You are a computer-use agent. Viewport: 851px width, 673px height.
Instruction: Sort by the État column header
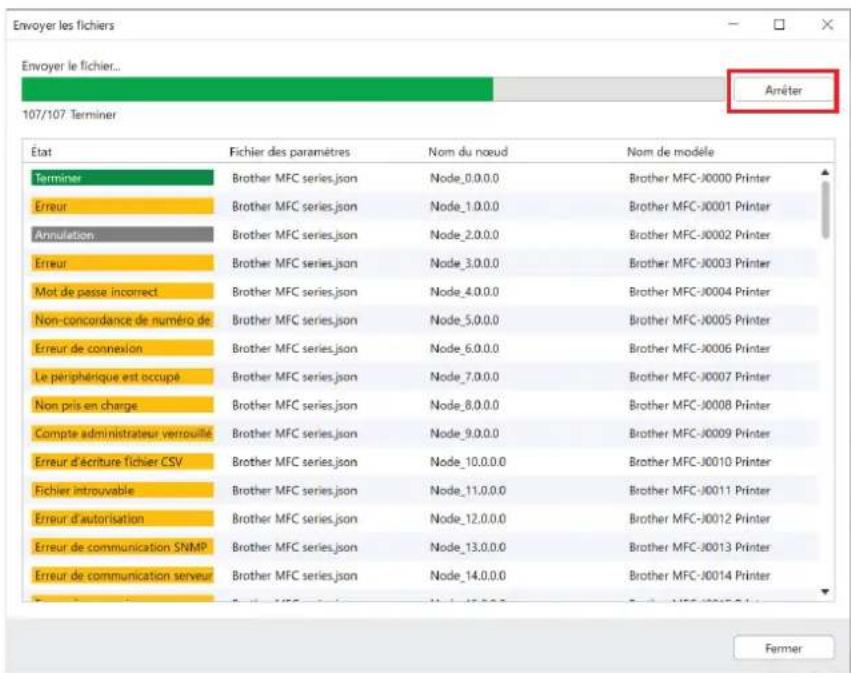41,152
